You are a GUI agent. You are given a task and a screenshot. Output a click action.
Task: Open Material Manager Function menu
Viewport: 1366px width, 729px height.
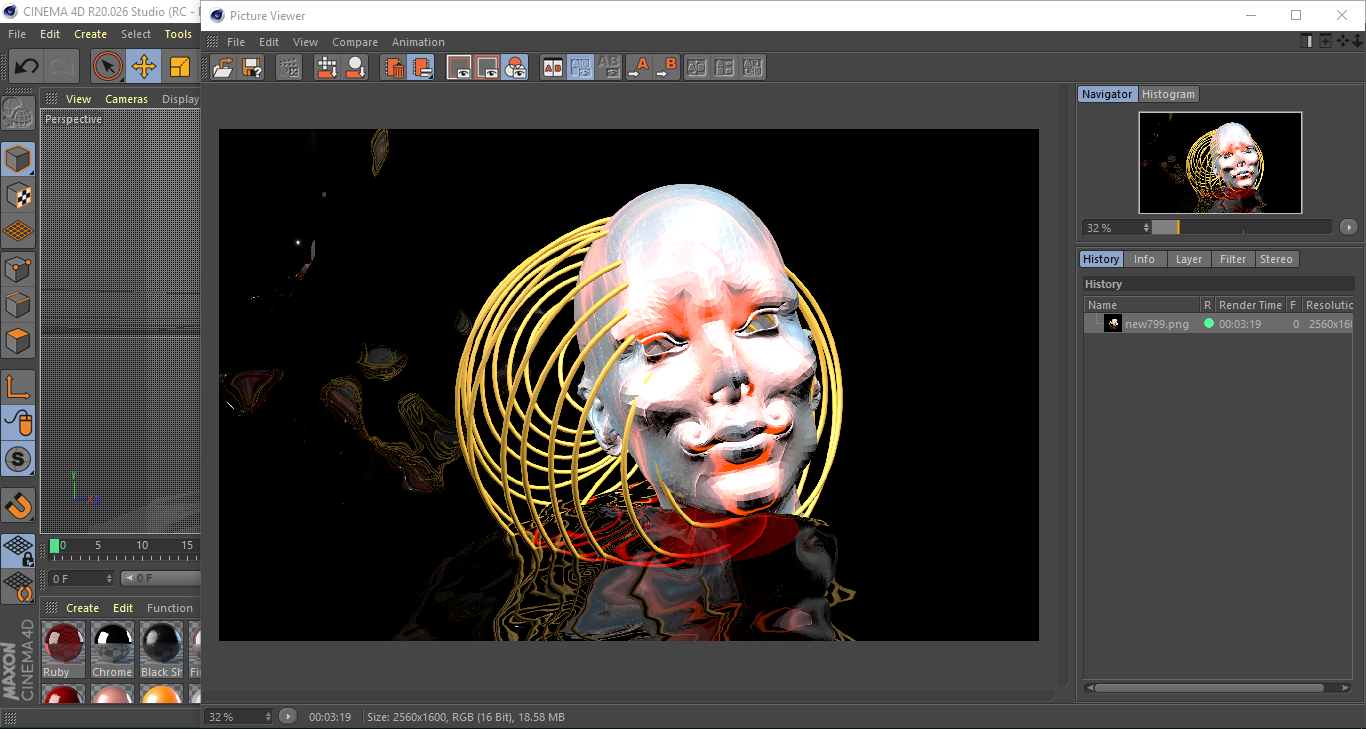click(170, 608)
